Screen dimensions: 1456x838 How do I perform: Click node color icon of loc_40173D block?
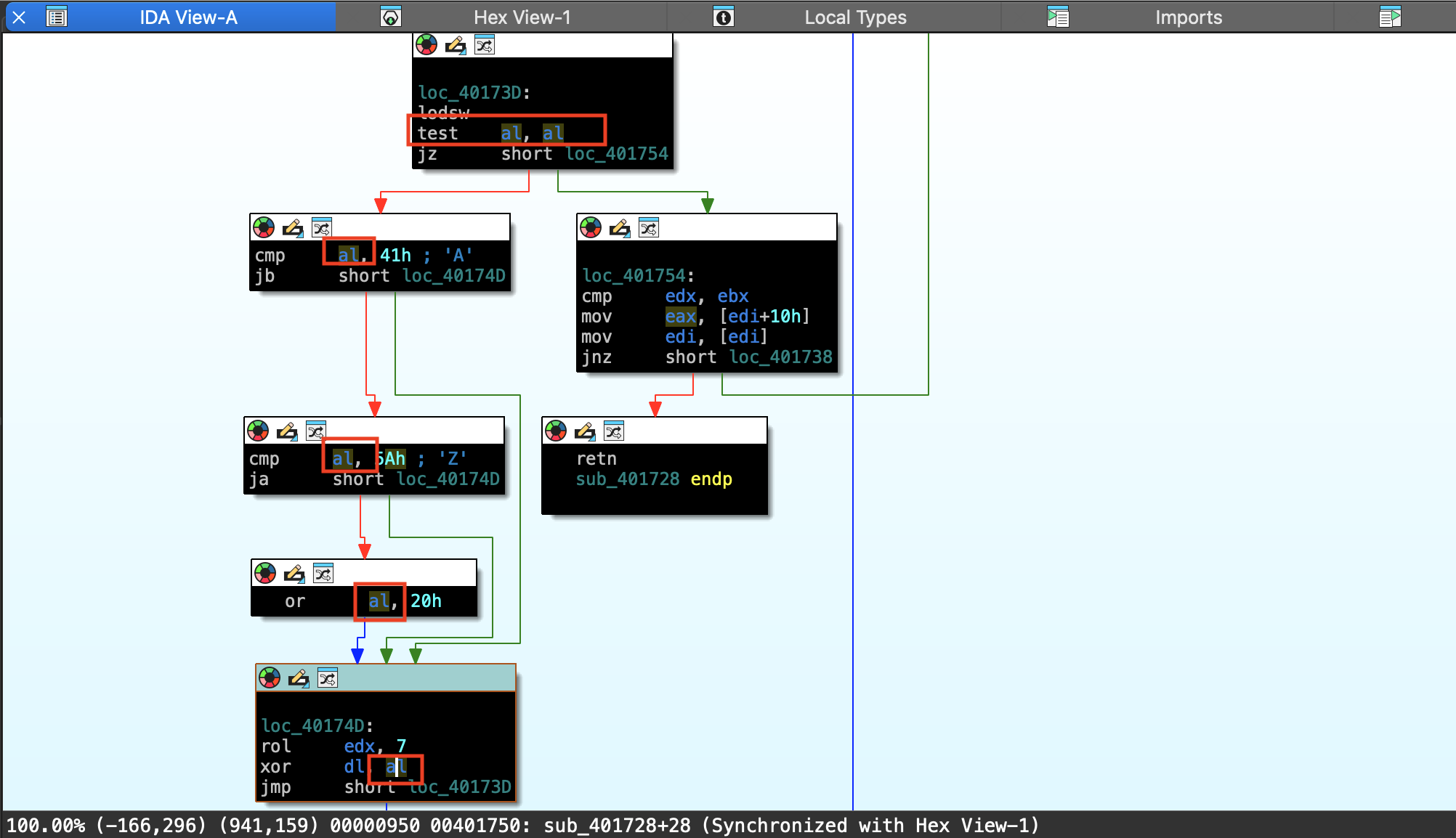(x=426, y=45)
